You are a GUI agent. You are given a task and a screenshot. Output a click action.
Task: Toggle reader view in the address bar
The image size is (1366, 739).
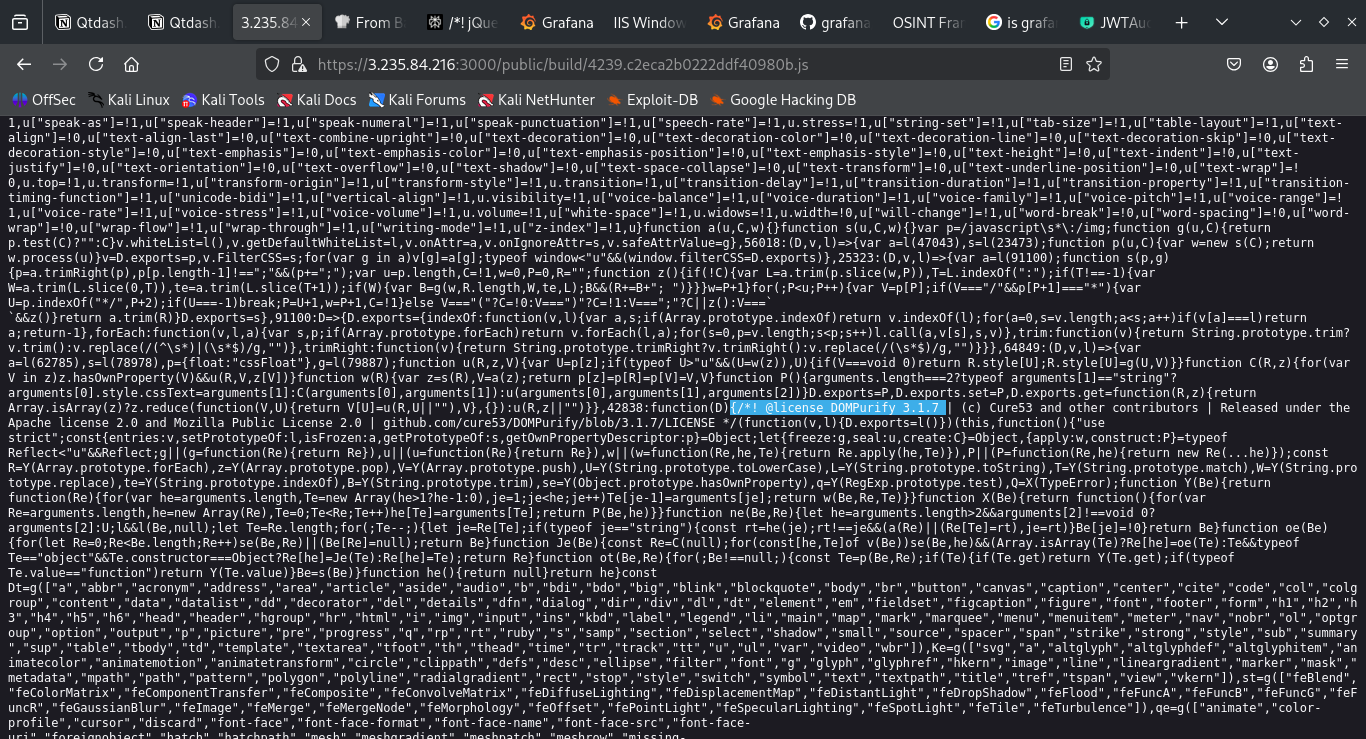[x=1066, y=64]
